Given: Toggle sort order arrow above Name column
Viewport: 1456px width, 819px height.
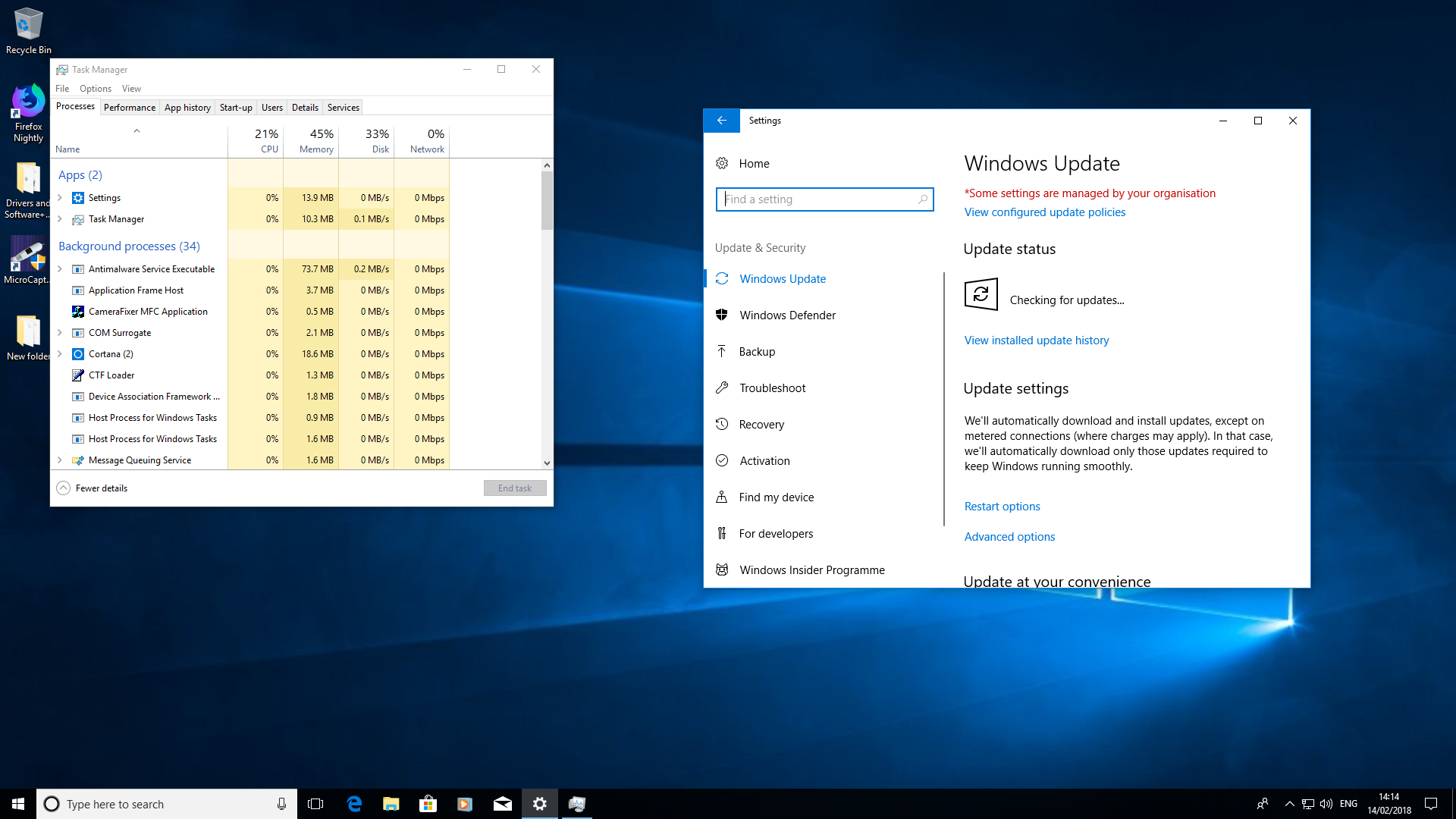Looking at the screenshot, I should point(137,131).
